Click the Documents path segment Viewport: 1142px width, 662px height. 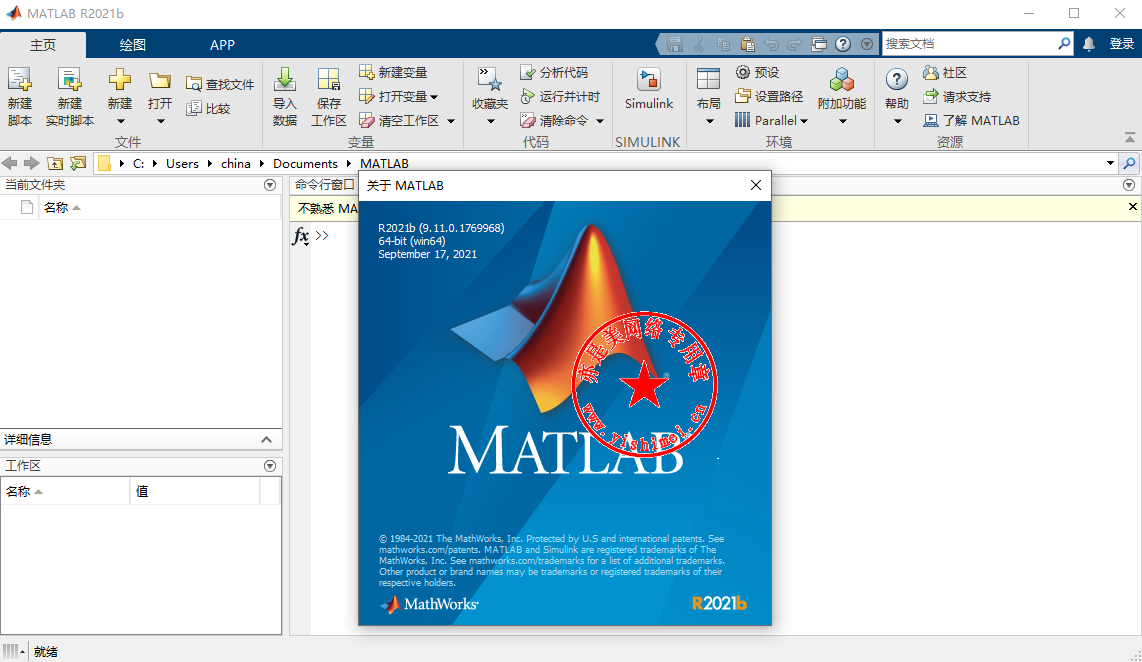click(305, 163)
